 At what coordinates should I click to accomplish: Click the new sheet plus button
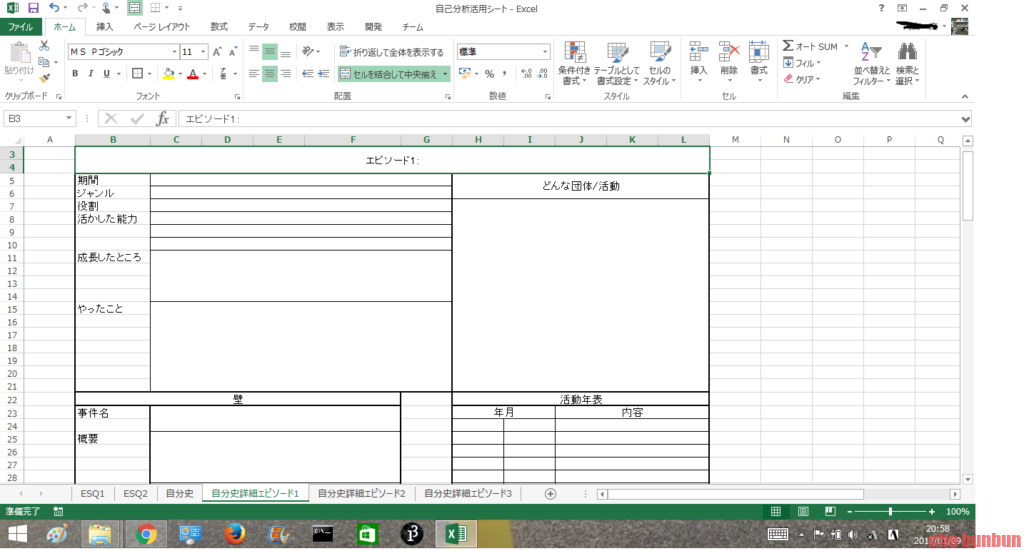[x=550, y=493]
